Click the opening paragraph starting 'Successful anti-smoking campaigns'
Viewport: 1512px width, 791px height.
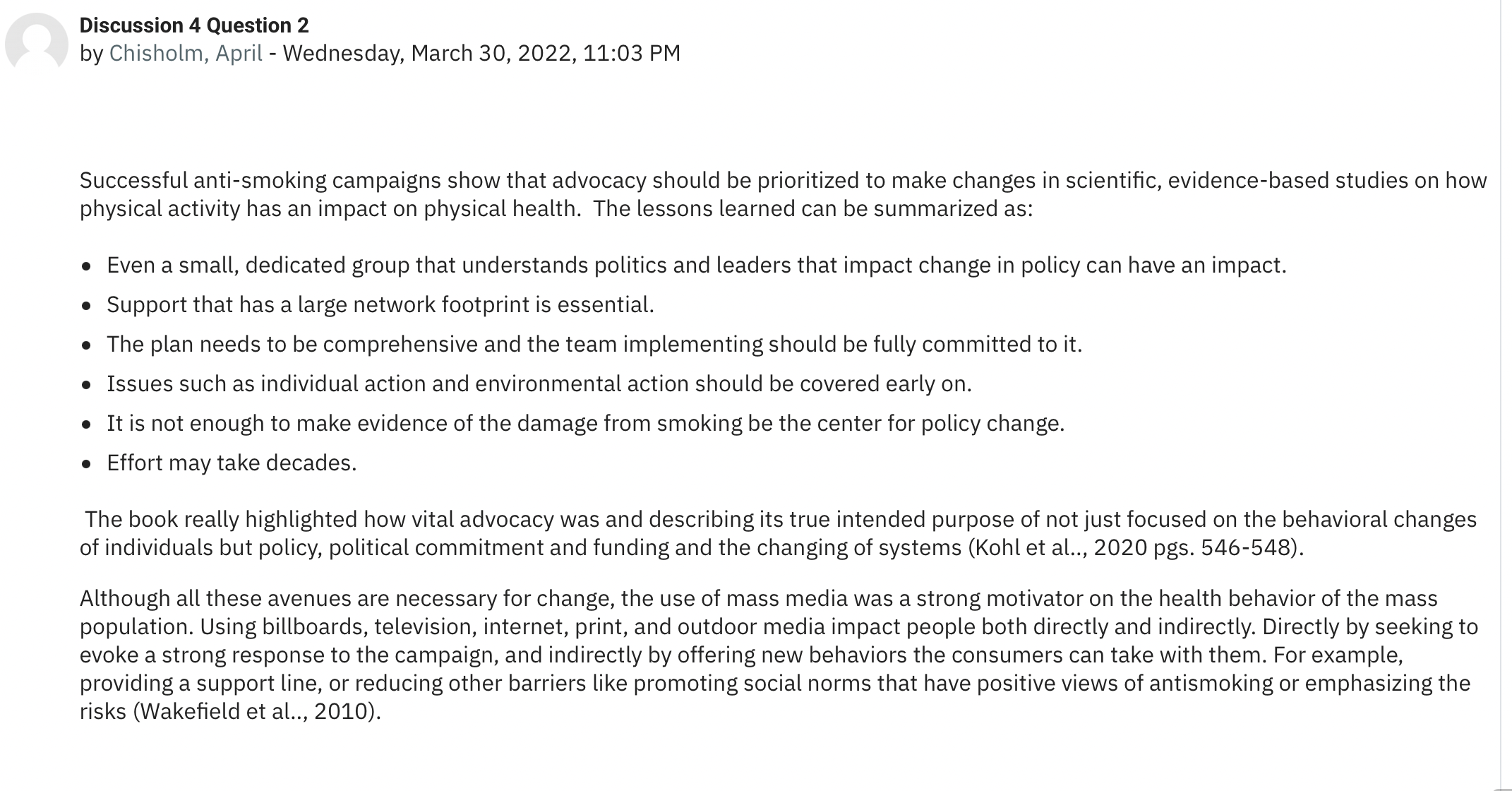click(x=784, y=194)
